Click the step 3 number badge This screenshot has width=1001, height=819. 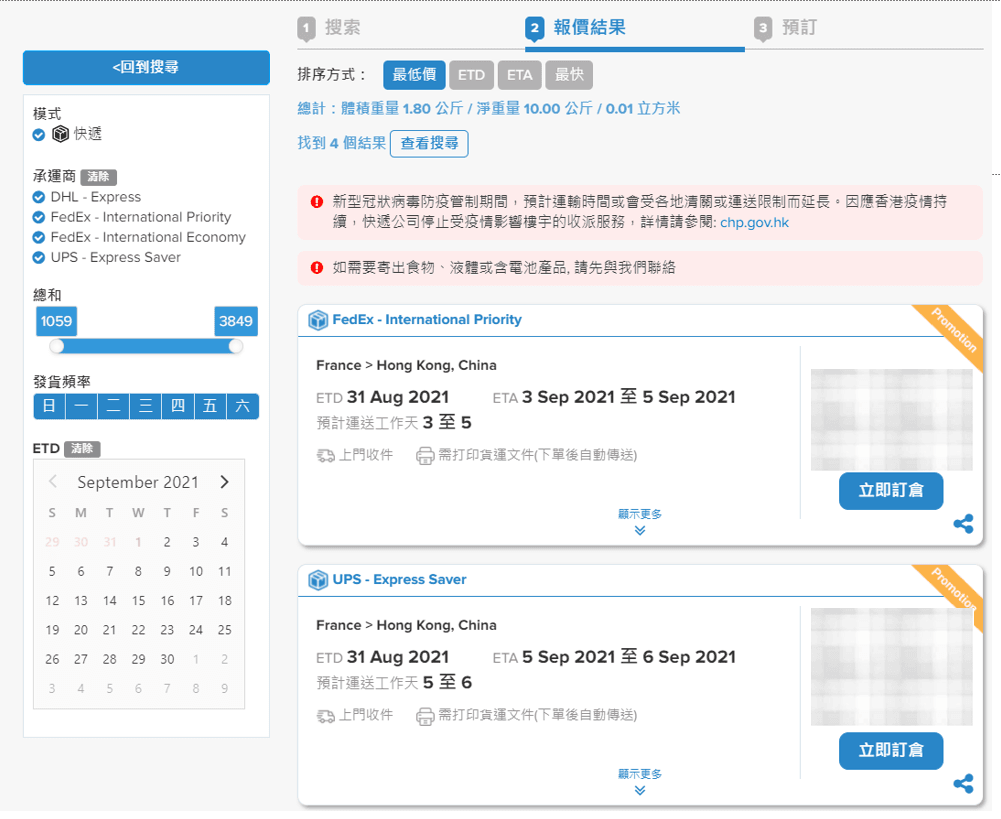[x=763, y=29]
